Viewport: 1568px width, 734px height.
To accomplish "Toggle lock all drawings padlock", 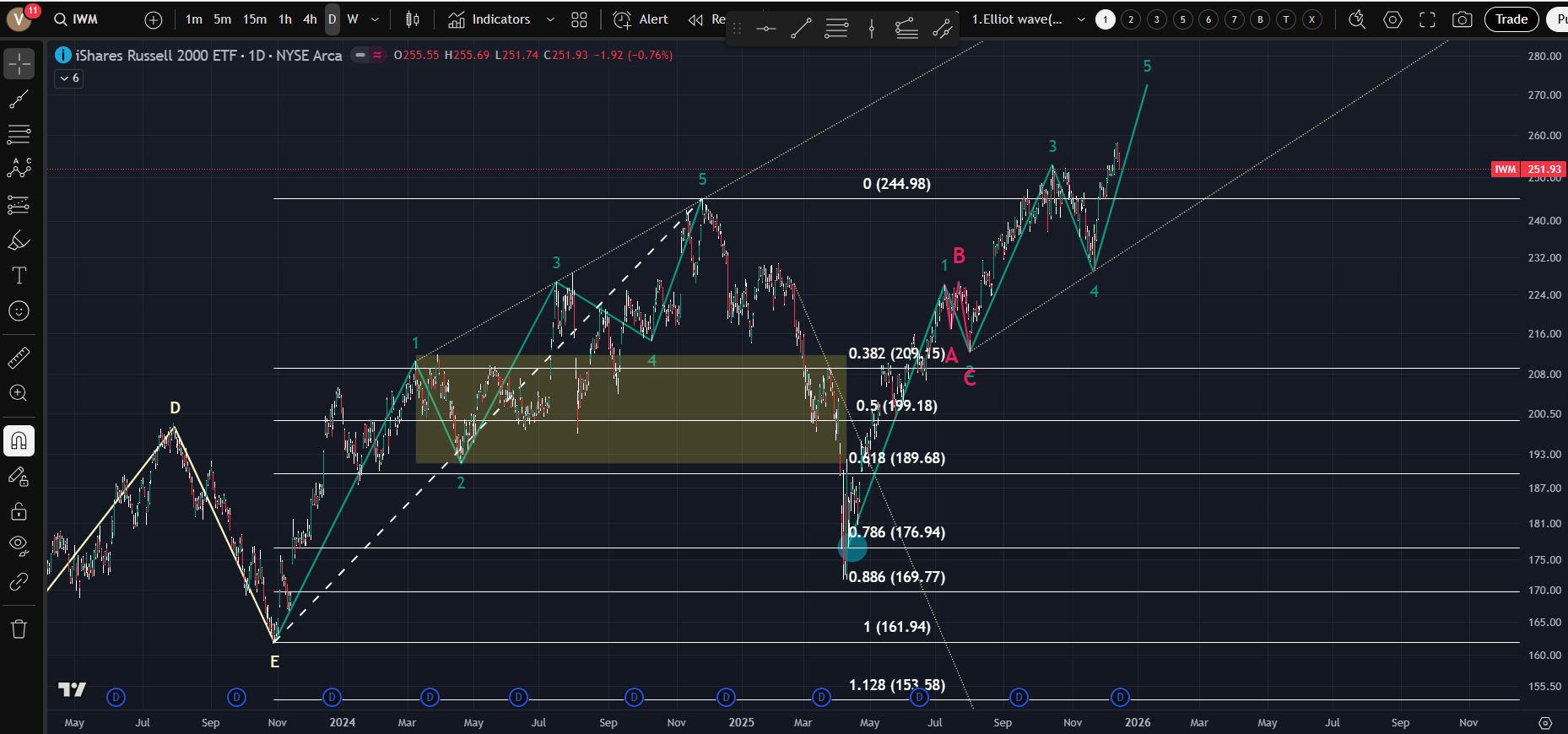I will tap(19, 511).
